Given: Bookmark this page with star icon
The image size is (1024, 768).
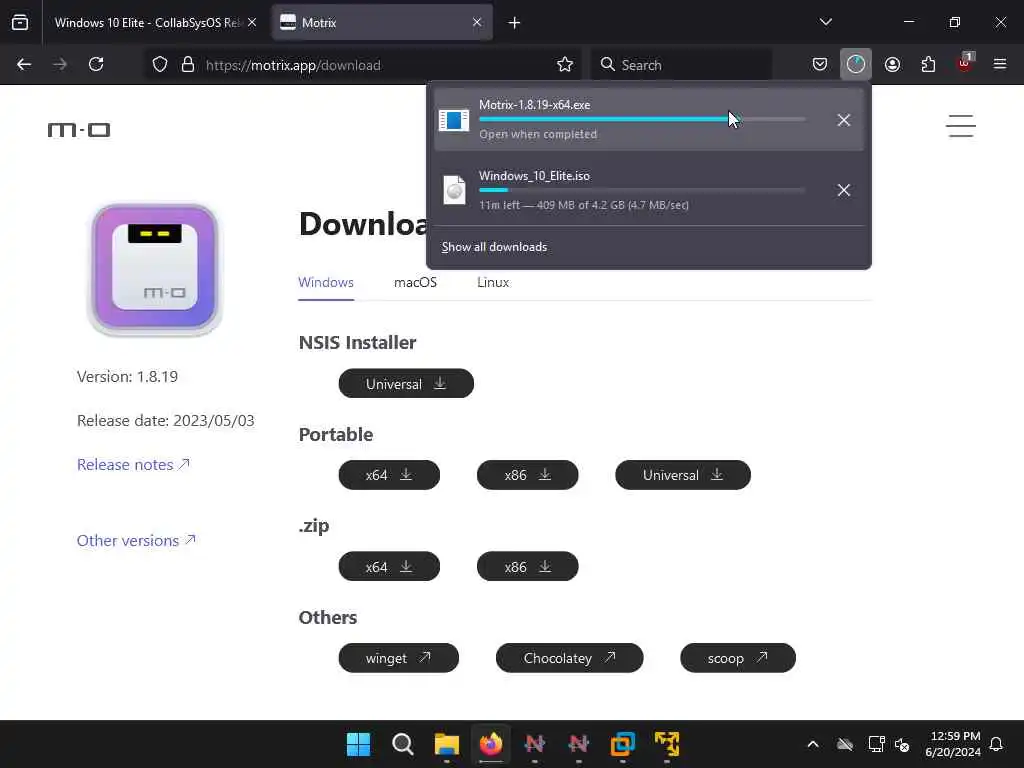Looking at the screenshot, I should [x=565, y=65].
